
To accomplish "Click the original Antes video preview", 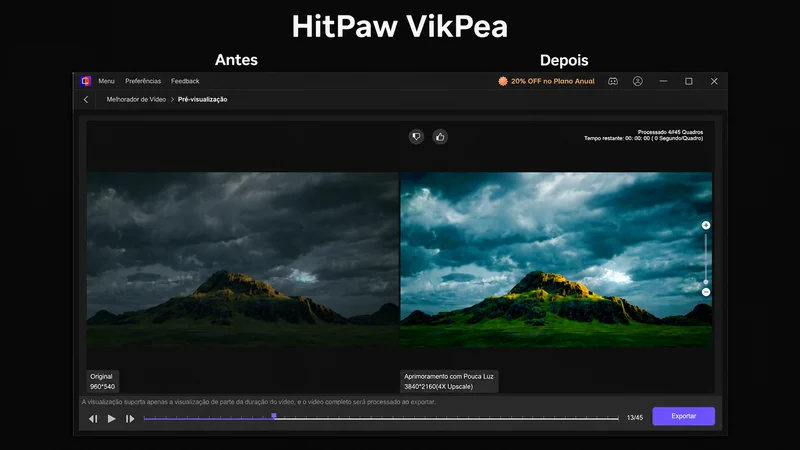I will tap(243, 260).
